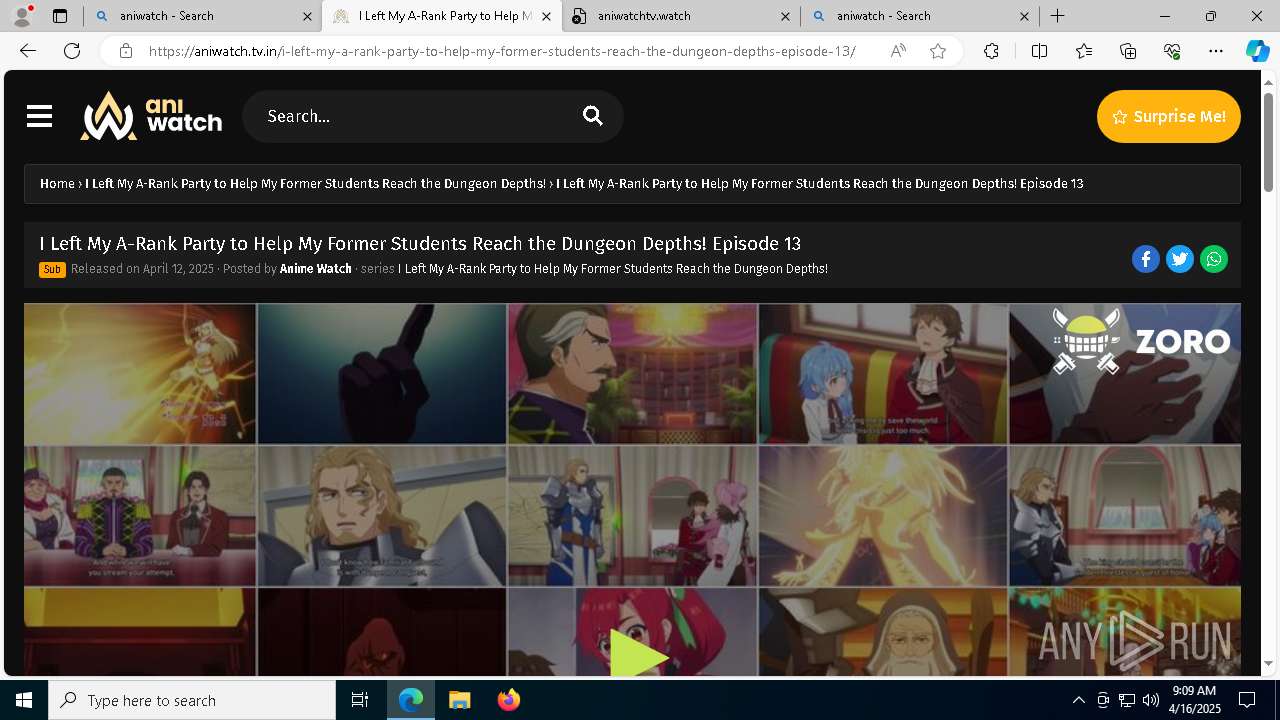
Task: Share episode on Twitter
Action: (x=1180, y=259)
